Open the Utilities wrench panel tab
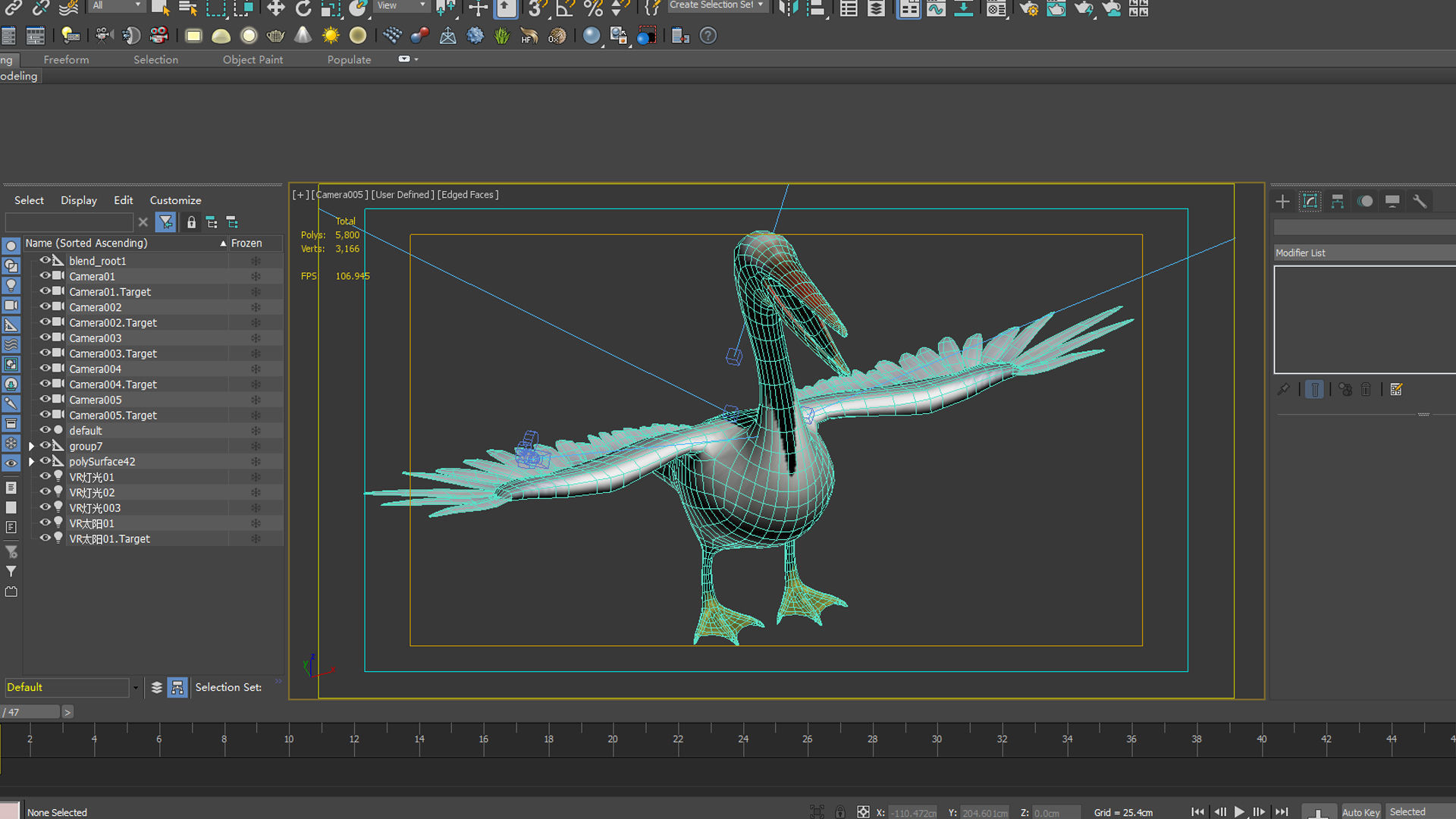This screenshot has width=1456, height=819. [x=1420, y=201]
